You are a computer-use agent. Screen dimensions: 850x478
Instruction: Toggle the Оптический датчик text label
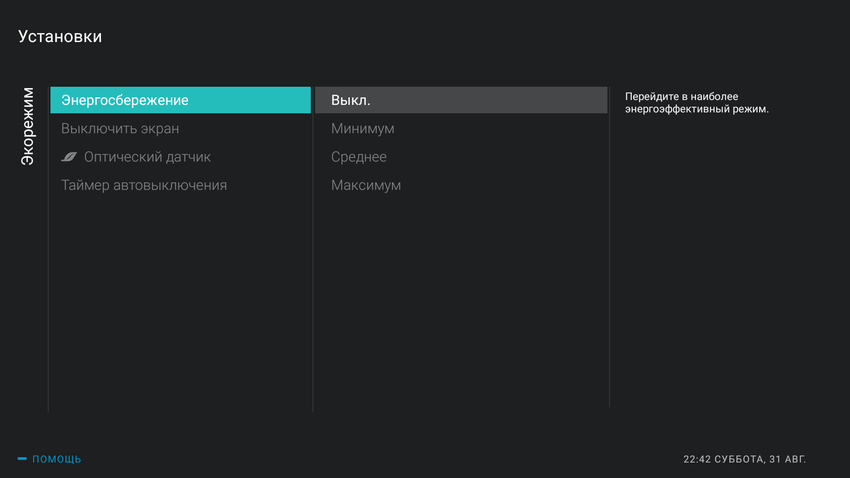pos(147,157)
